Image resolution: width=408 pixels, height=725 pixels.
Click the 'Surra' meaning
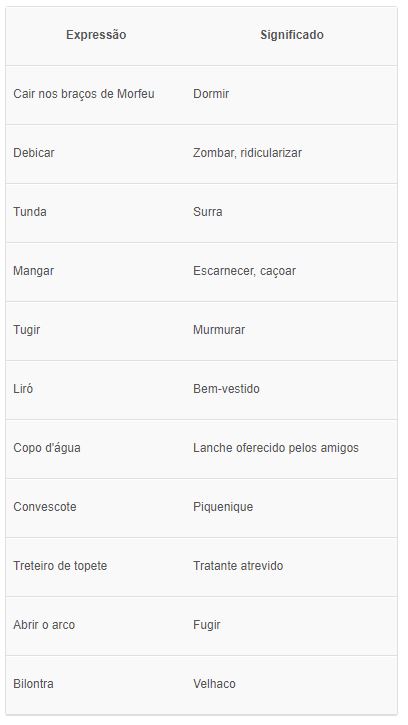[208, 212]
